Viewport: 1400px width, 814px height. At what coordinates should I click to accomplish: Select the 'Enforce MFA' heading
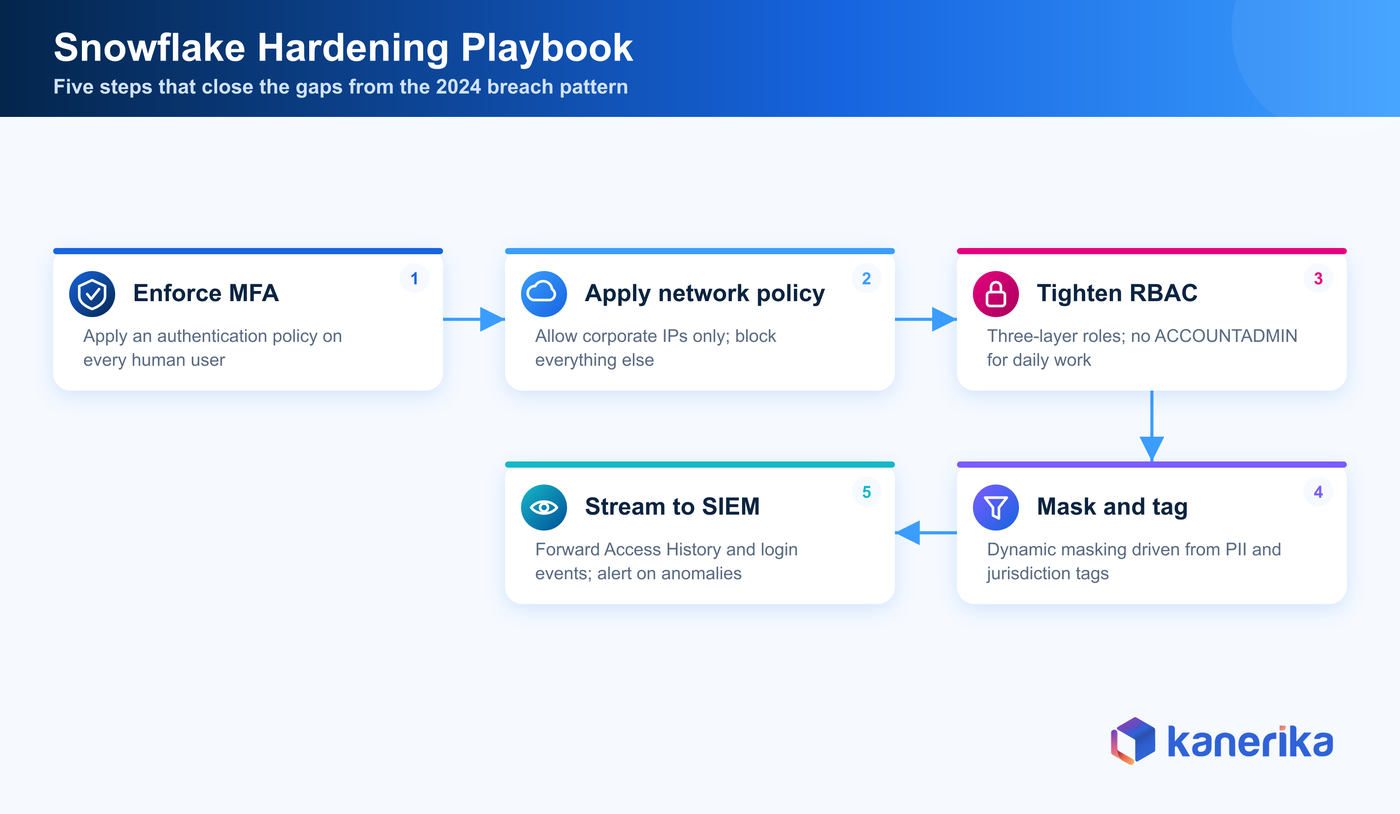pyautogui.click(x=206, y=293)
